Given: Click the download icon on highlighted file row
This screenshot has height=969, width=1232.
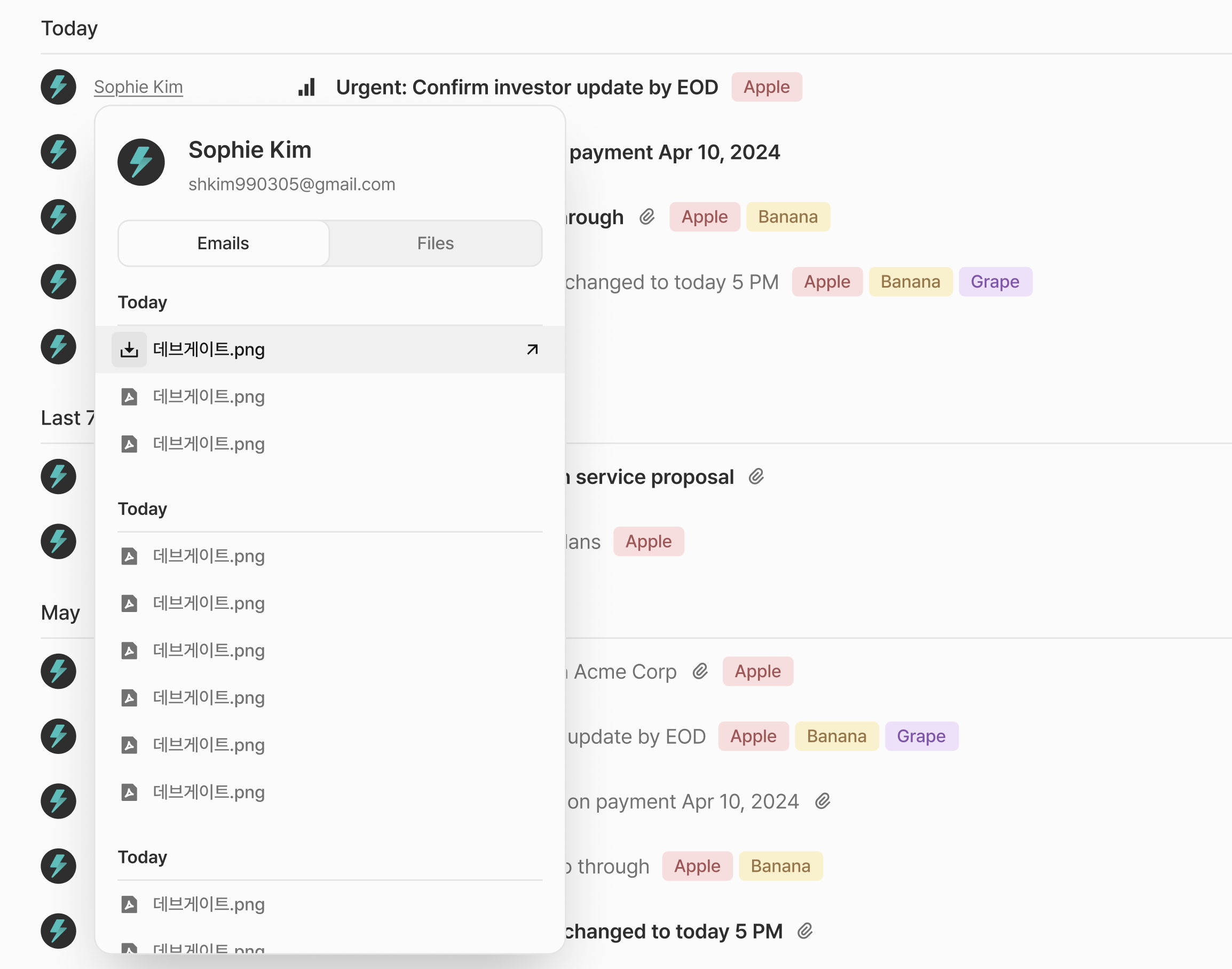Looking at the screenshot, I should coord(129,350).
